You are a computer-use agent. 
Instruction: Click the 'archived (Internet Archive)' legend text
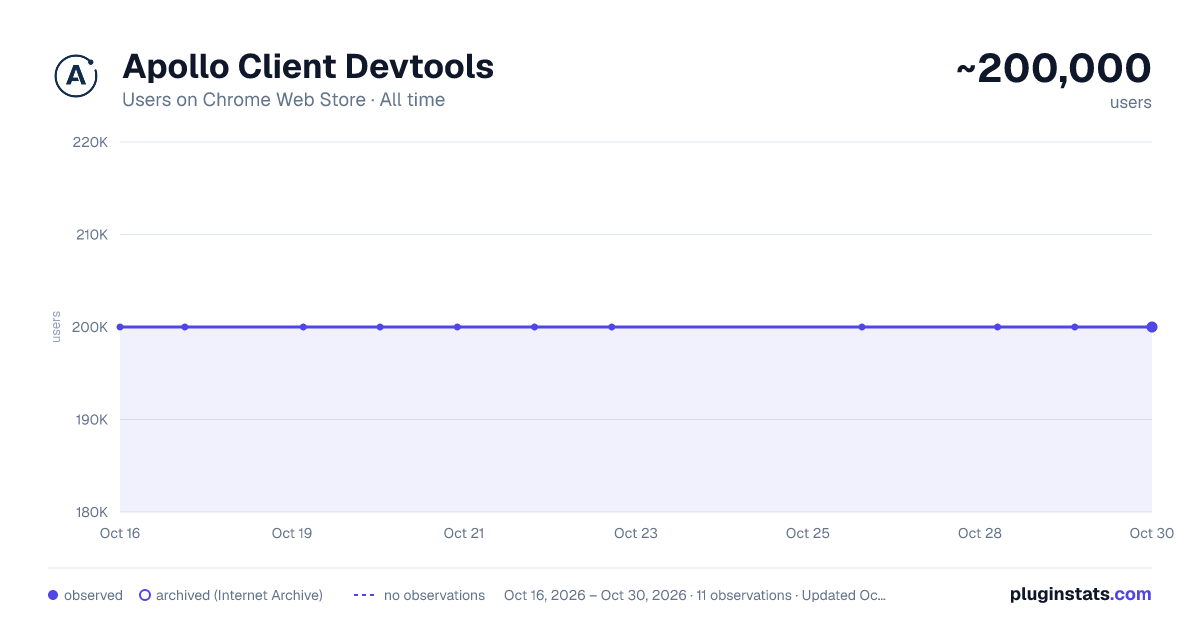coord(239,595)
